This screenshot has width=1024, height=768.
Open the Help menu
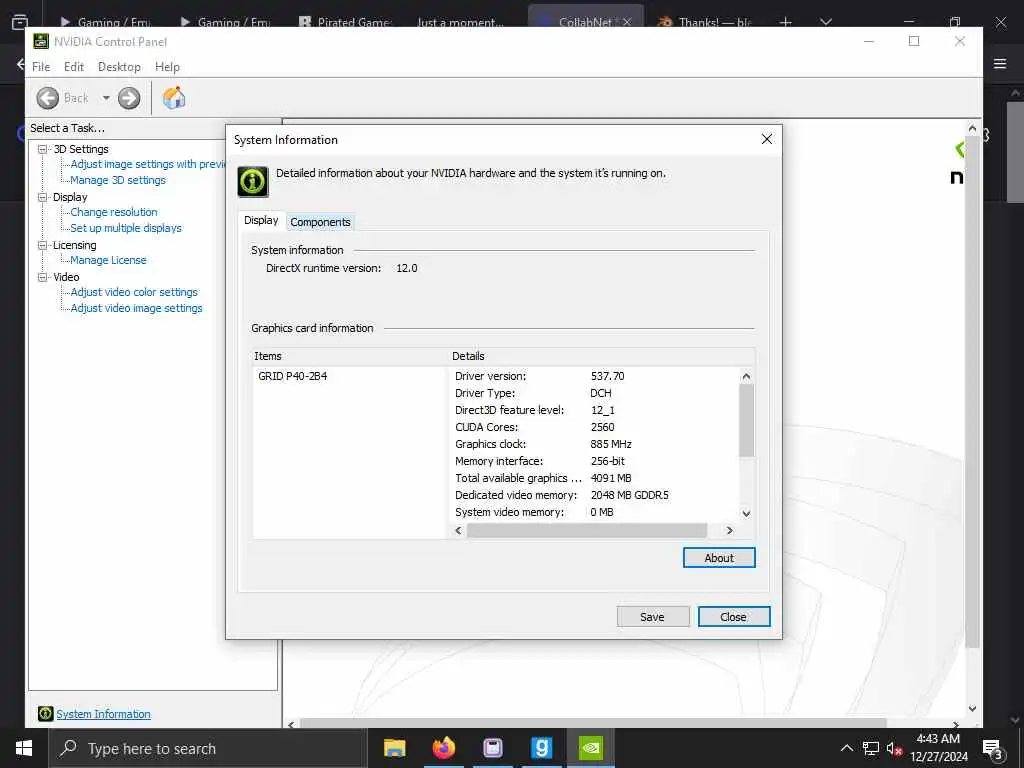(167, 67)
